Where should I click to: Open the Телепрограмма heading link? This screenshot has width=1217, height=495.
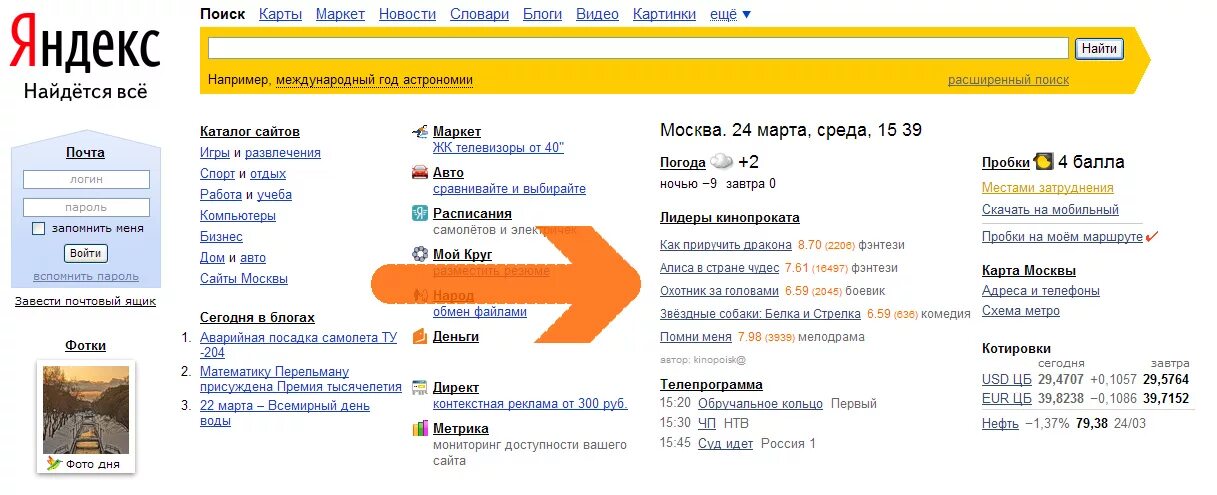click(x=711, y=384)
